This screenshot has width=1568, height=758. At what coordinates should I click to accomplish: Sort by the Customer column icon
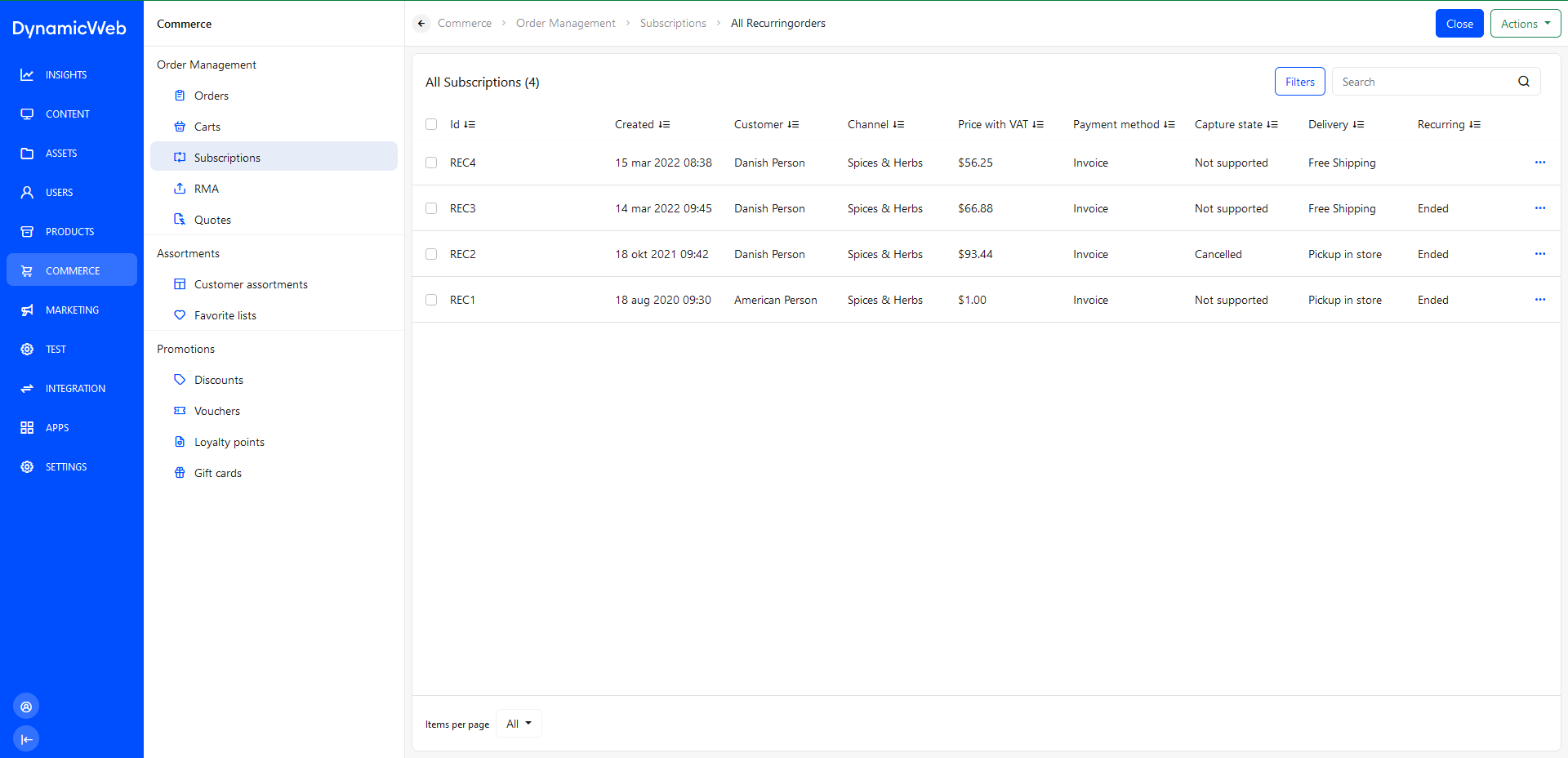pyautogui.click(x=793, y=124)
